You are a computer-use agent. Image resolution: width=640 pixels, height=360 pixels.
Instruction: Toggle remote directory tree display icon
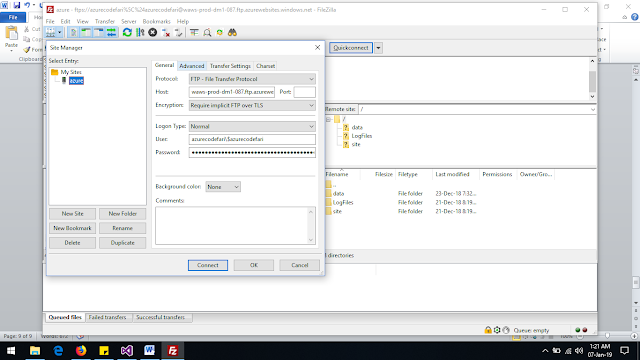point(99,32)
